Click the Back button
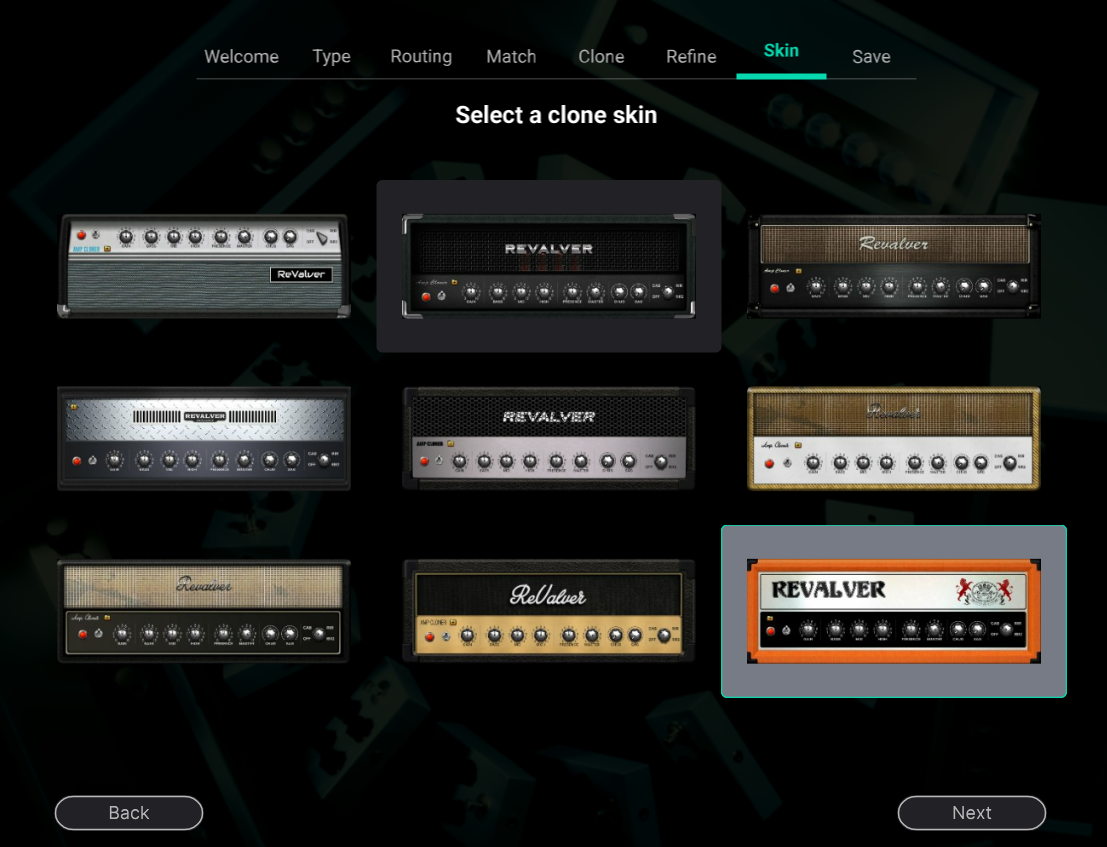Screen dimensions: 1107x847 129,812
